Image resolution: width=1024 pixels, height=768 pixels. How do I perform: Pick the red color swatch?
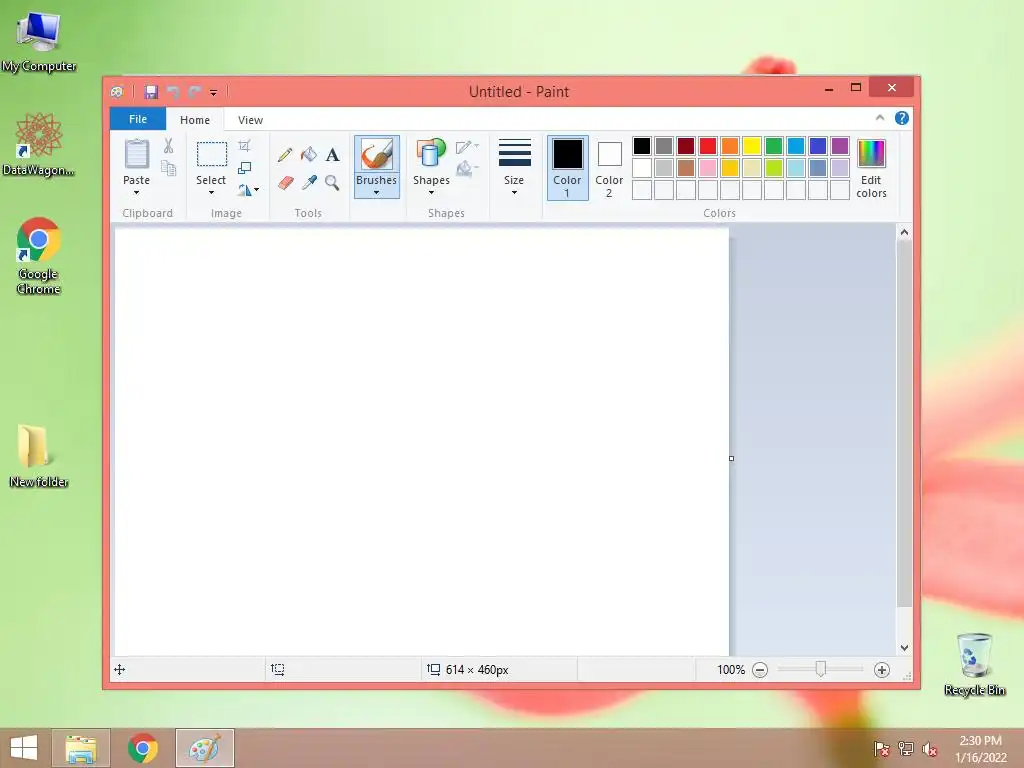pyautogui.click(x=708, y=146)
